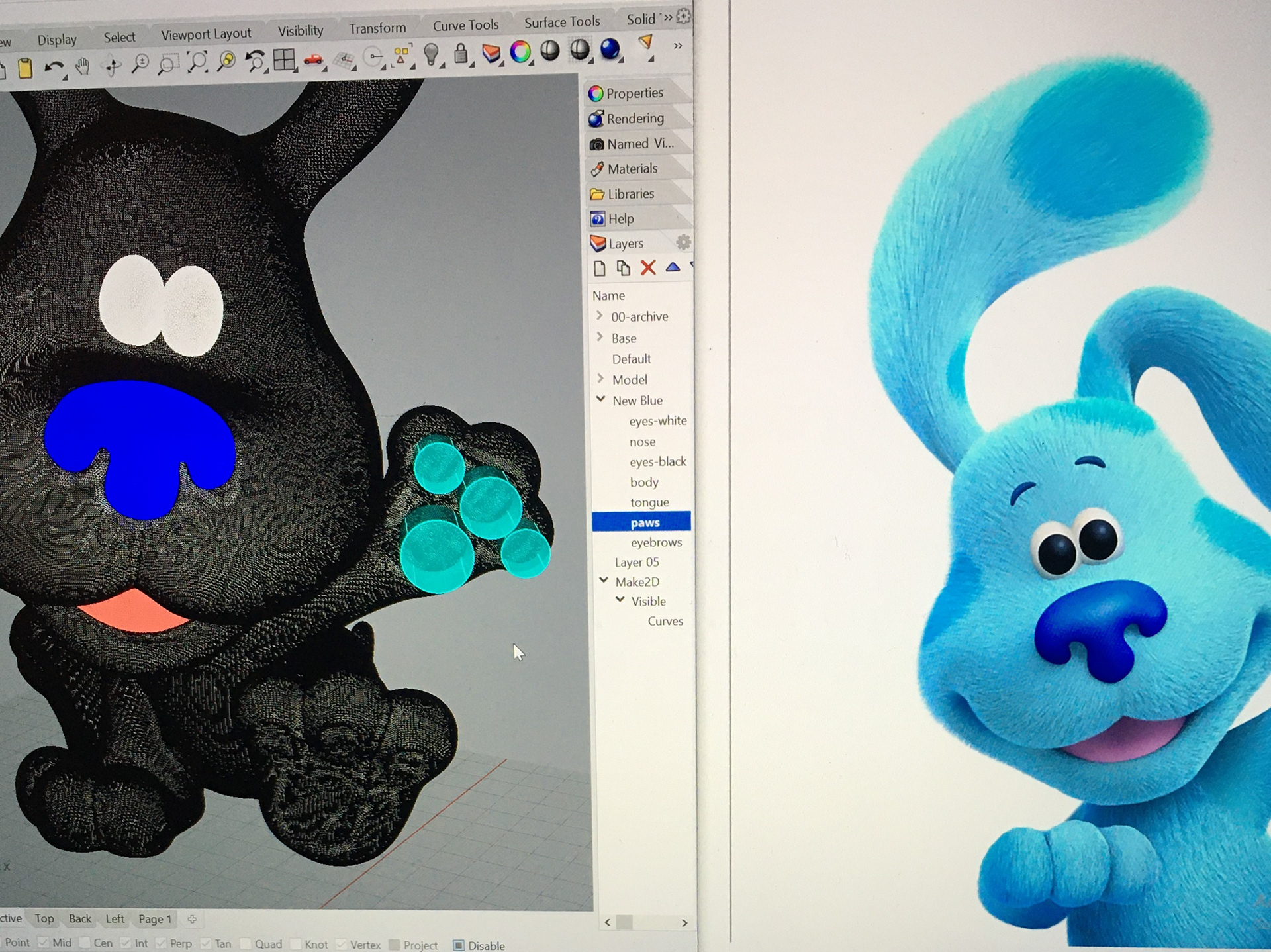Enable the Quad osnap checkbox

point(246,943)
